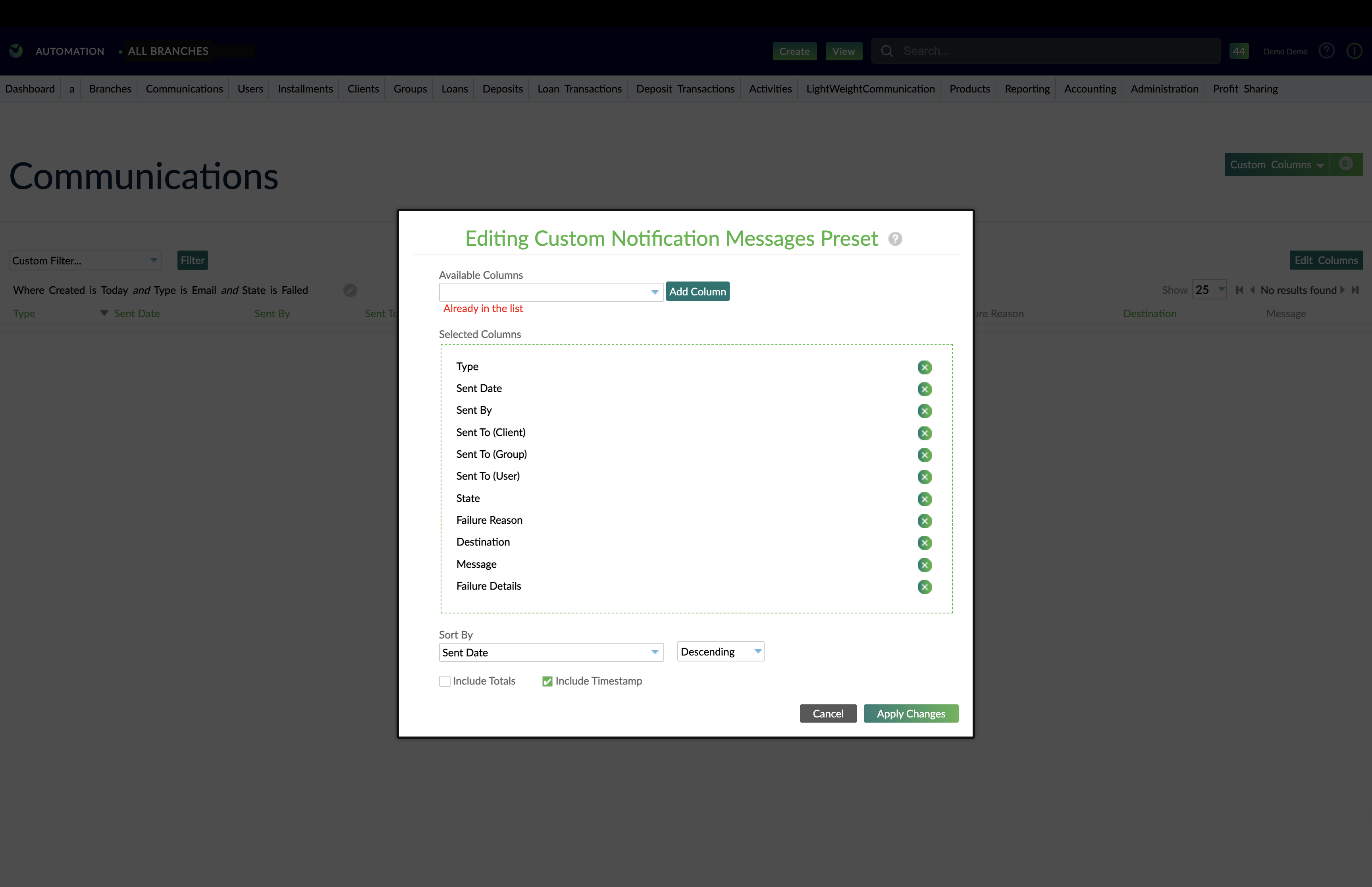Remove the Type column using its green X icon
1372x887 pixels.
[x=925, y=367]
